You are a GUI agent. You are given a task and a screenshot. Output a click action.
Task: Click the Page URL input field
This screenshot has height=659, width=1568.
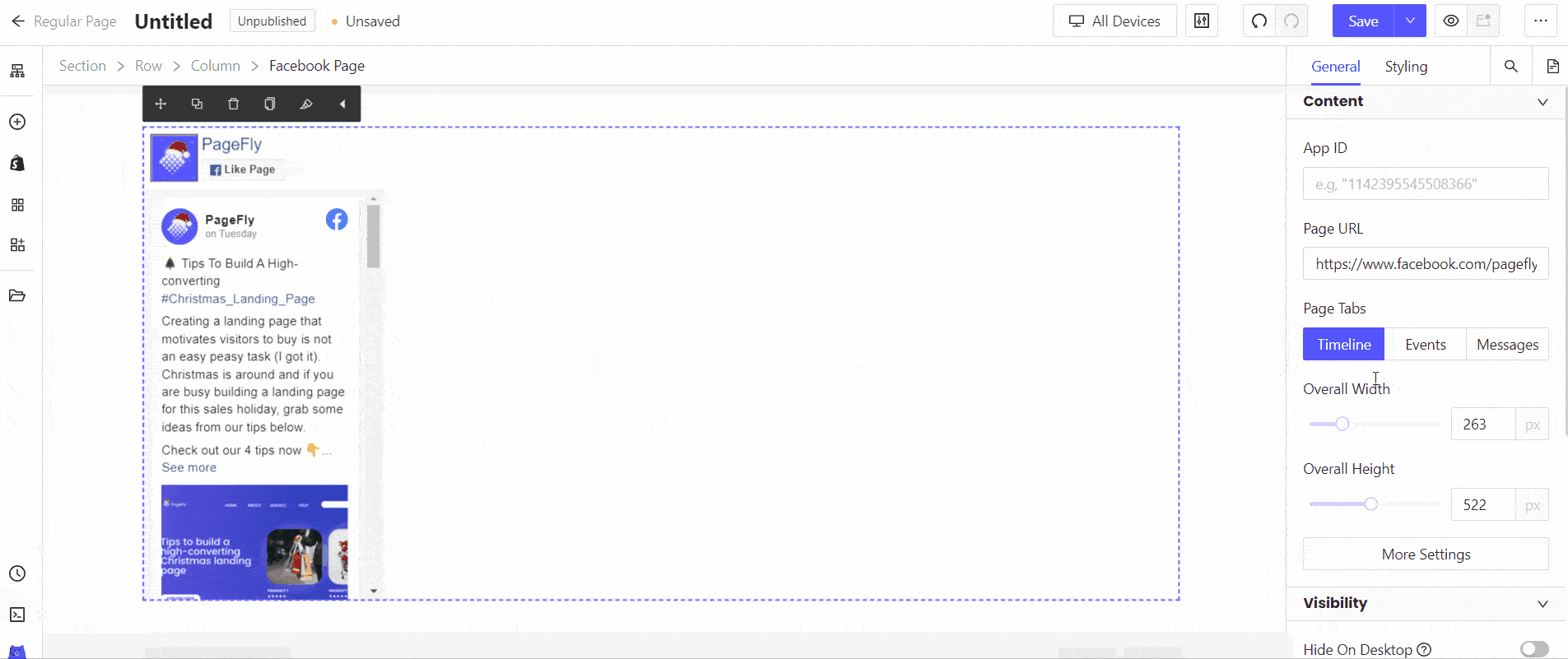point(1426,263)
